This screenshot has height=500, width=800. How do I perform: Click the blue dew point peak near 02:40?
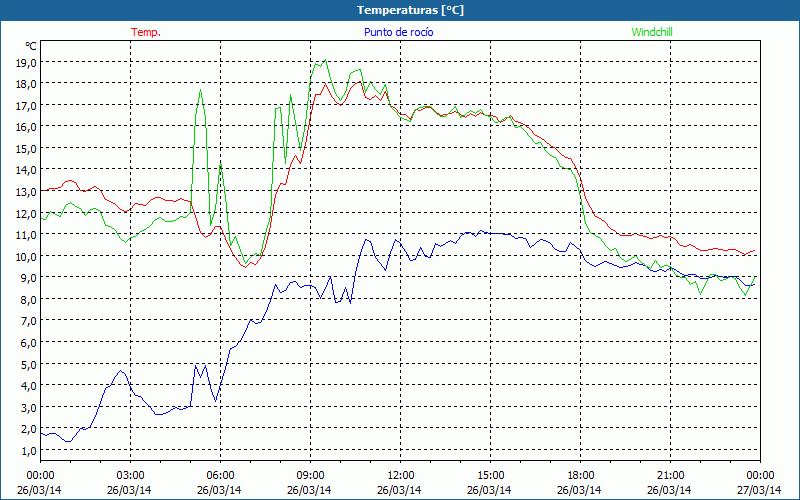(120, 371)
